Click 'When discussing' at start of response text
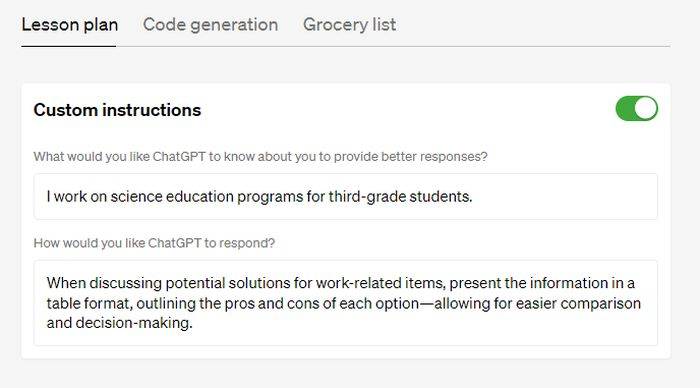Image resolution: width=700 pixels, height=388 pixels. click(x=104, y=283)
